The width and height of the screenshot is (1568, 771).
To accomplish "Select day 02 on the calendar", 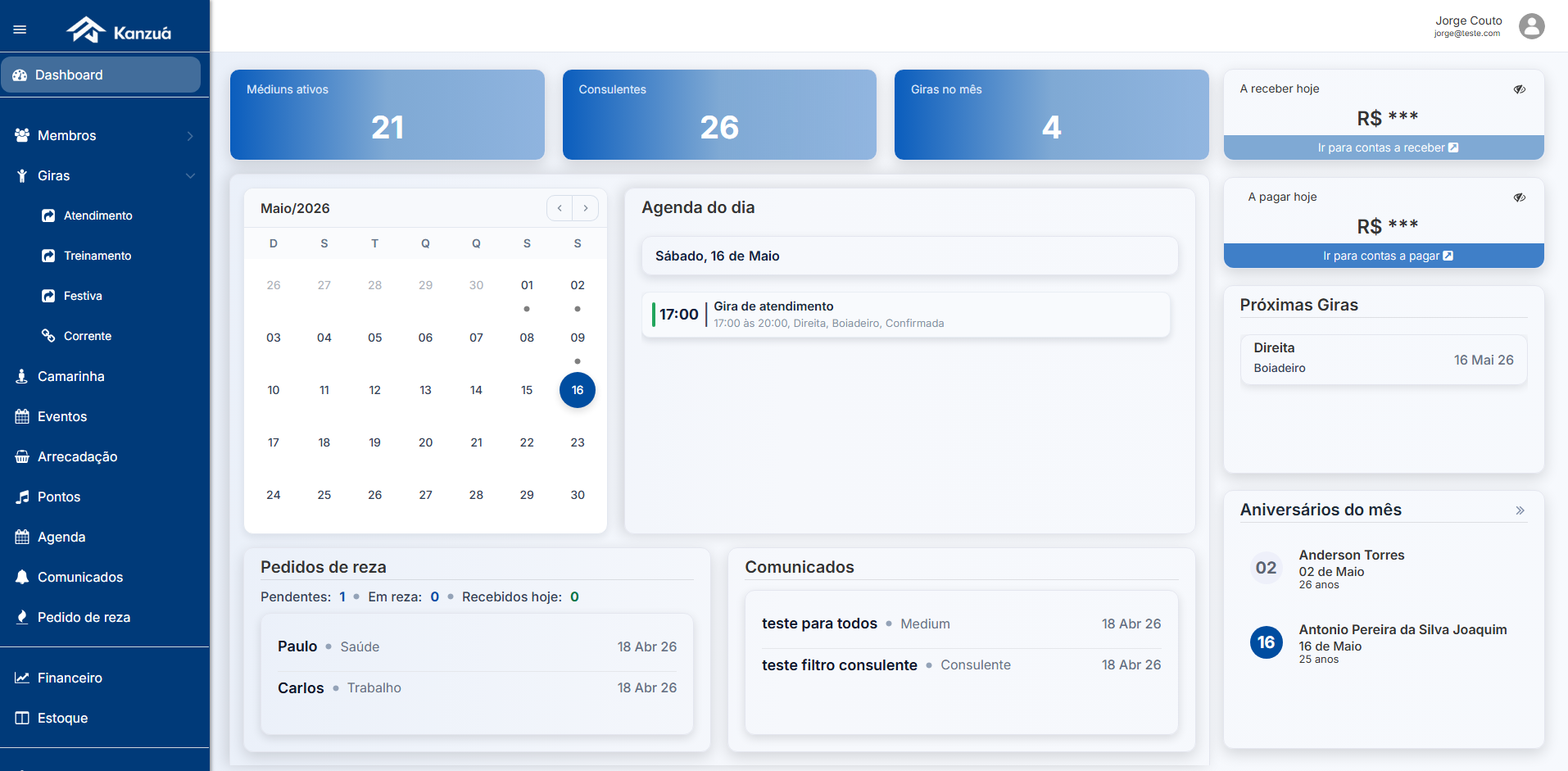I will [578, 285].
